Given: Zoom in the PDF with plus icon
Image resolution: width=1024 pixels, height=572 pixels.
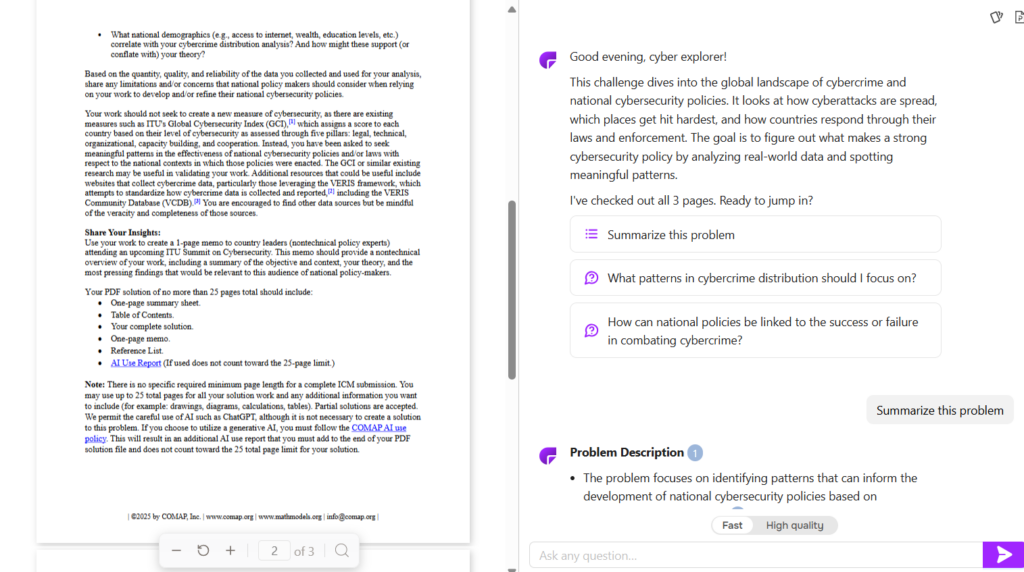Looking at the screenshot, I should [x=231, y=550].
